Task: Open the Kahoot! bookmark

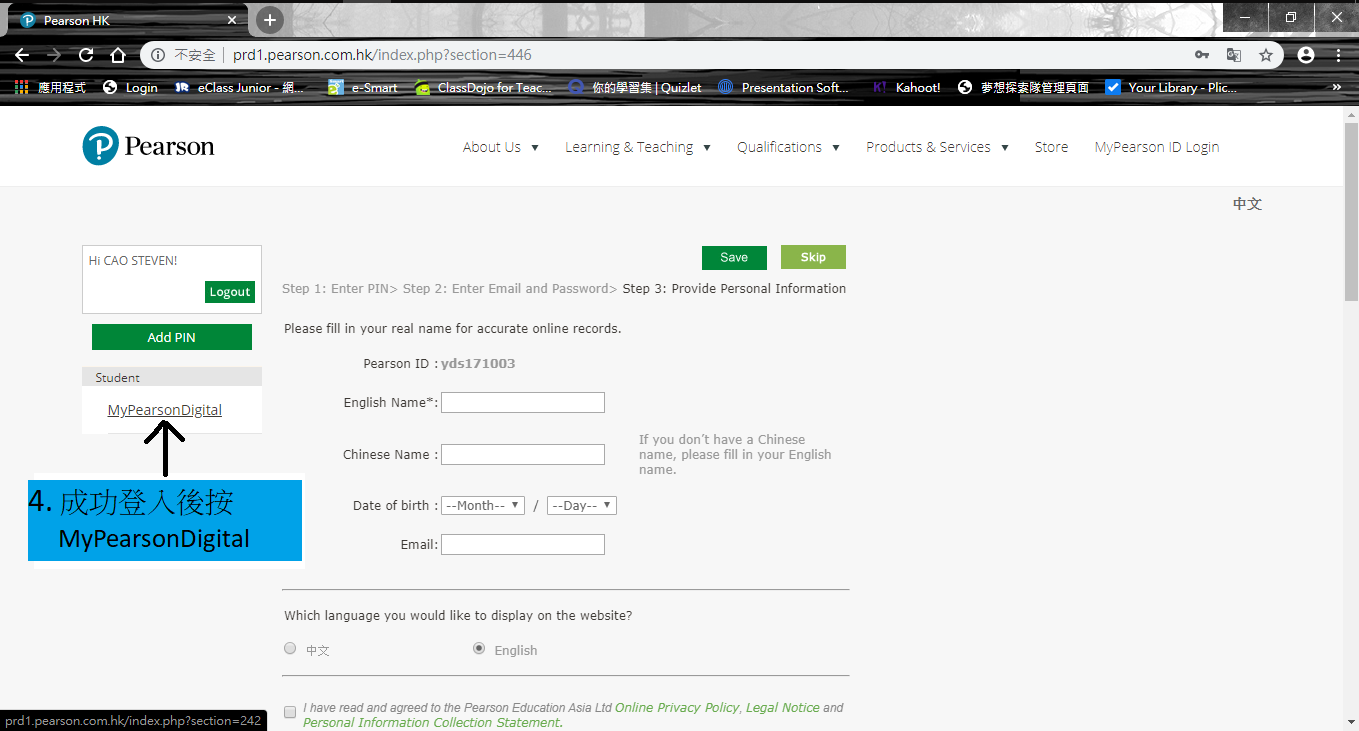Action: [907, 87]
